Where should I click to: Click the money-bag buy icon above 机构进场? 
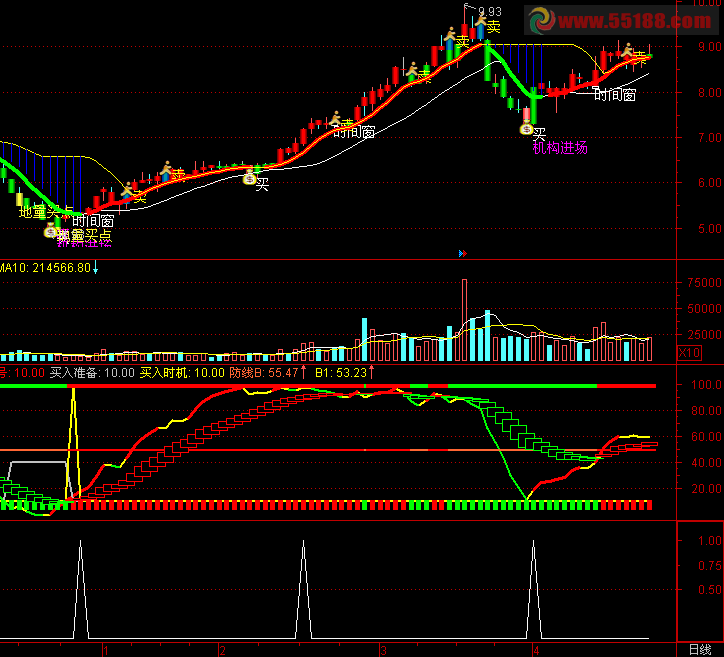(526, 130)
